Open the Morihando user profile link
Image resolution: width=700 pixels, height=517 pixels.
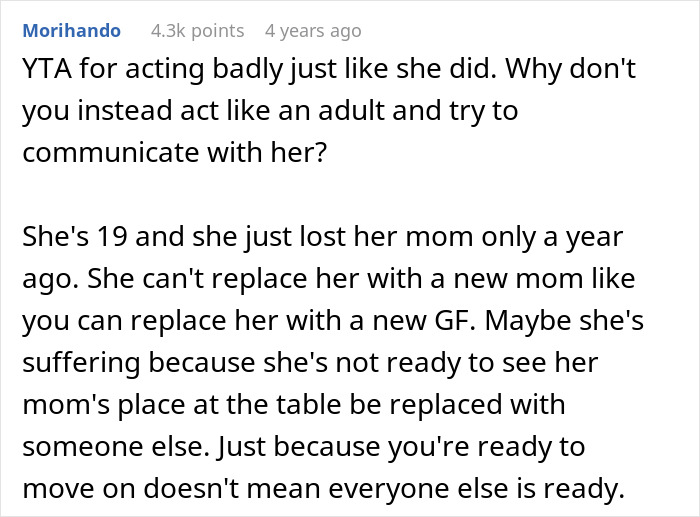pyautogui.click(x=72, y=31)
